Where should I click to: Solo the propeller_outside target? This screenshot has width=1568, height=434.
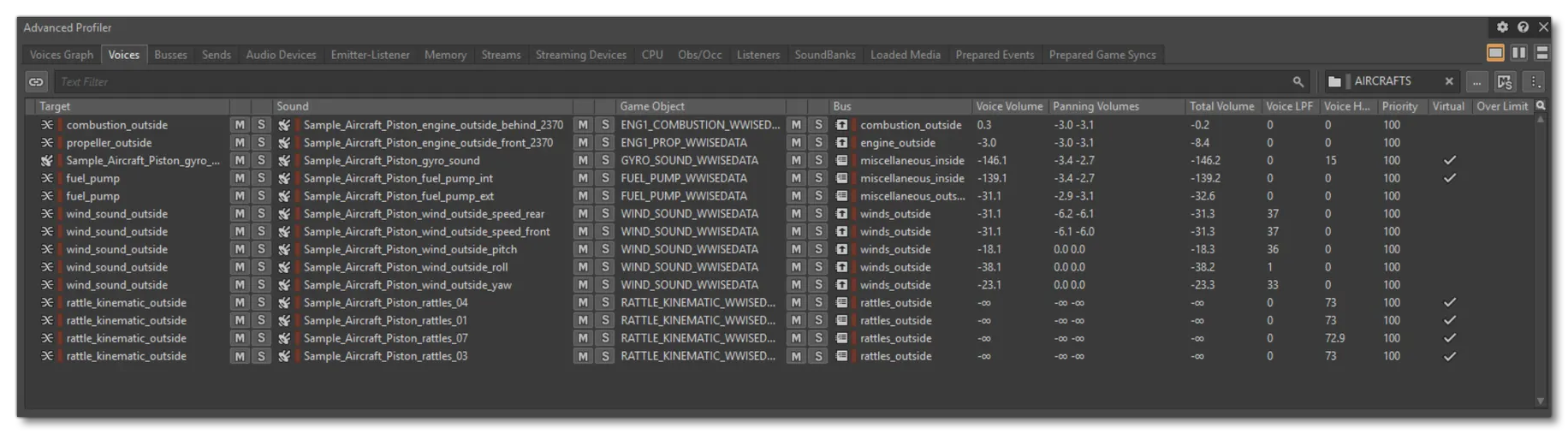[261, 143]
